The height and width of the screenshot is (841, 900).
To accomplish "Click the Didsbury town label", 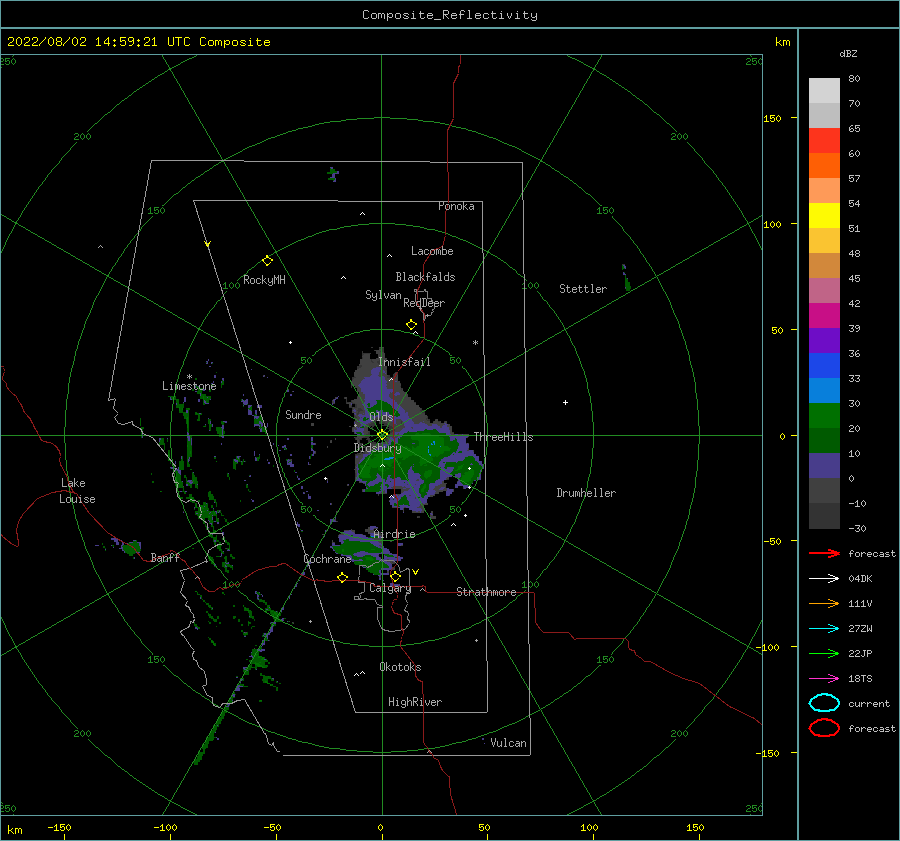I will 377,448.
